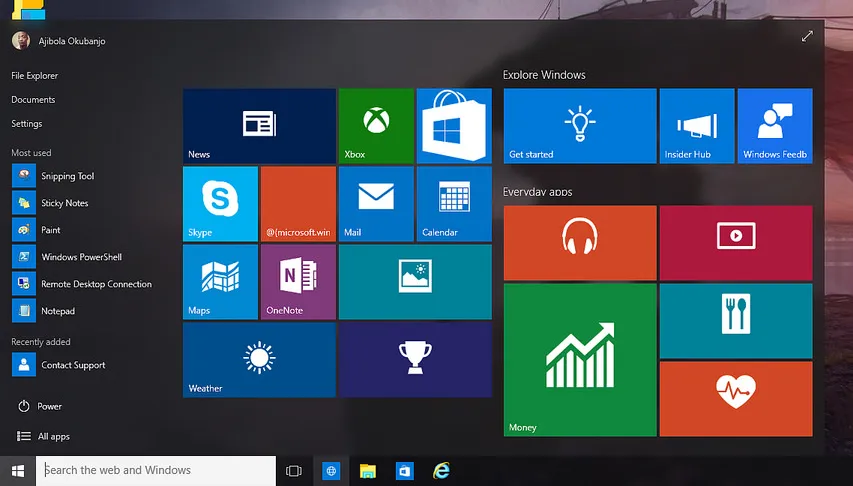
Task: Launch the Xbox tile
Action: click(x=376, y=126)
